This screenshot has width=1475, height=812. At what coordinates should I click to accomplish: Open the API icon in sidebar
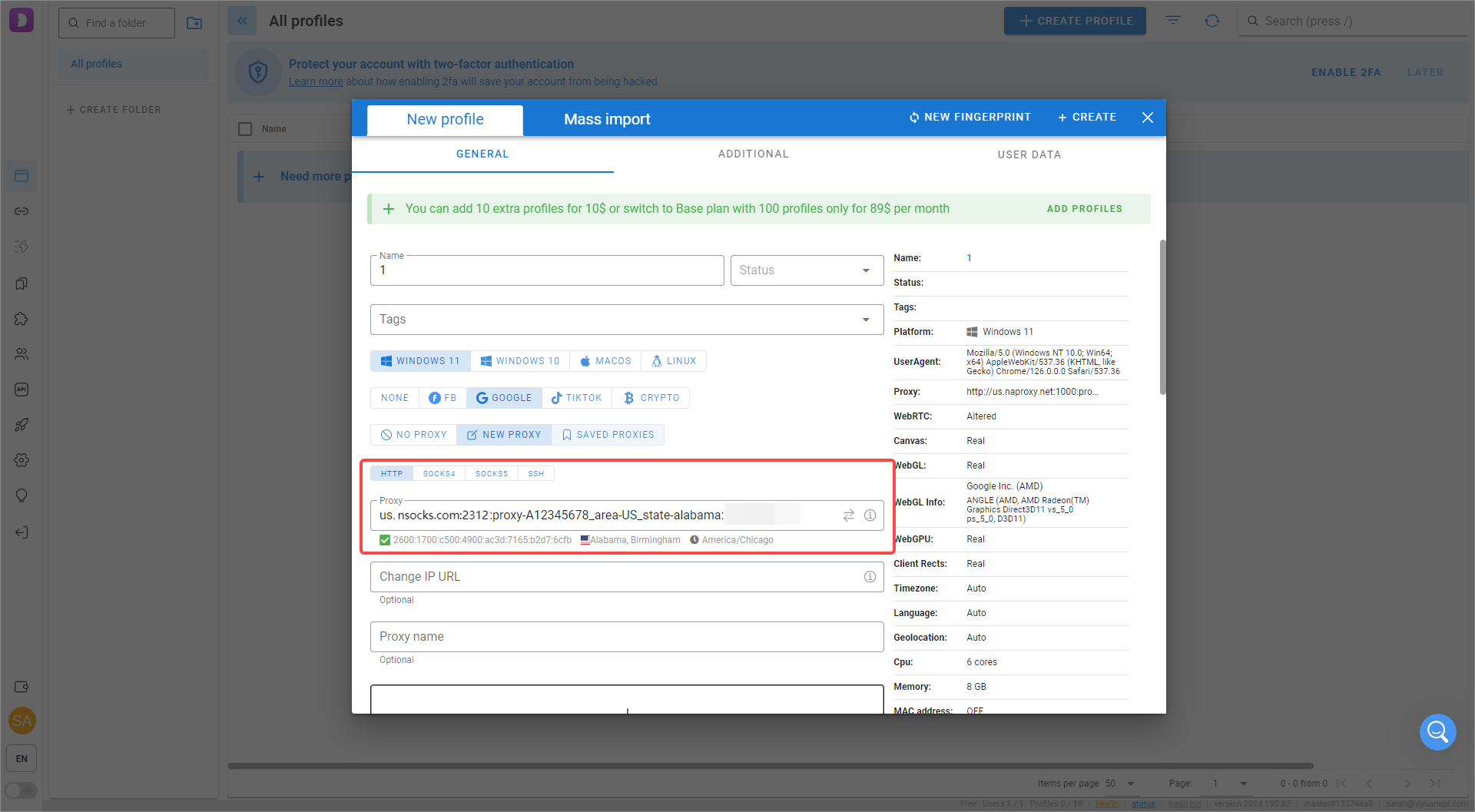[x=22, y=389]
